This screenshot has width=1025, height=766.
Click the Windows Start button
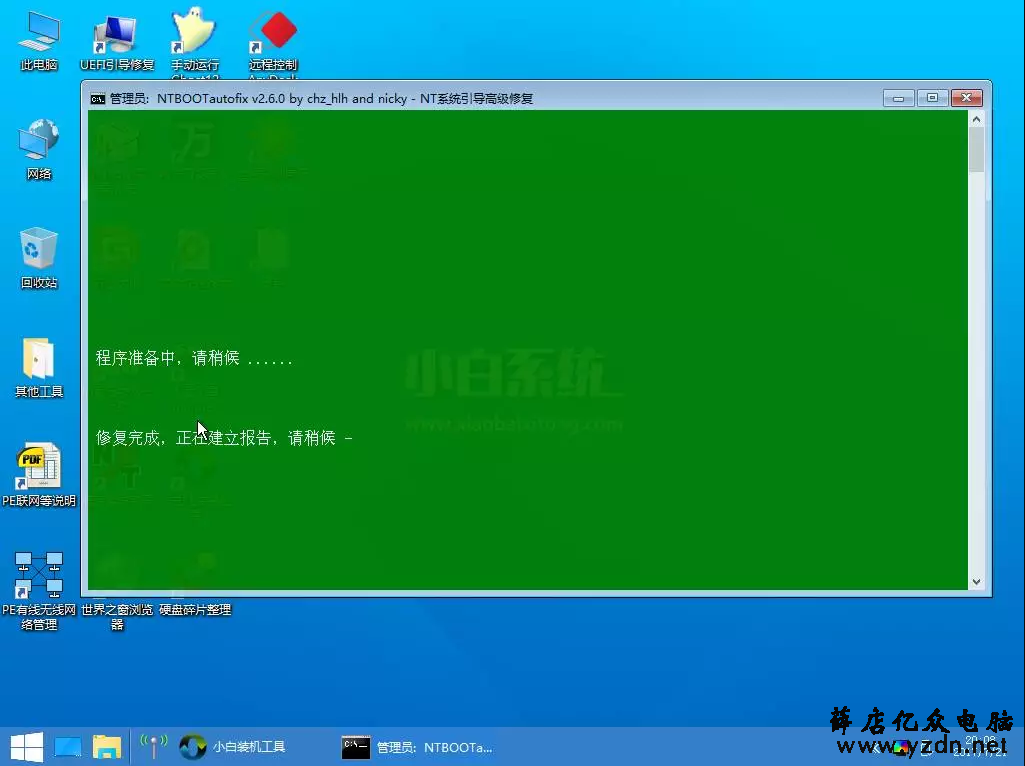pyautogui.click(x=27, y=746)
